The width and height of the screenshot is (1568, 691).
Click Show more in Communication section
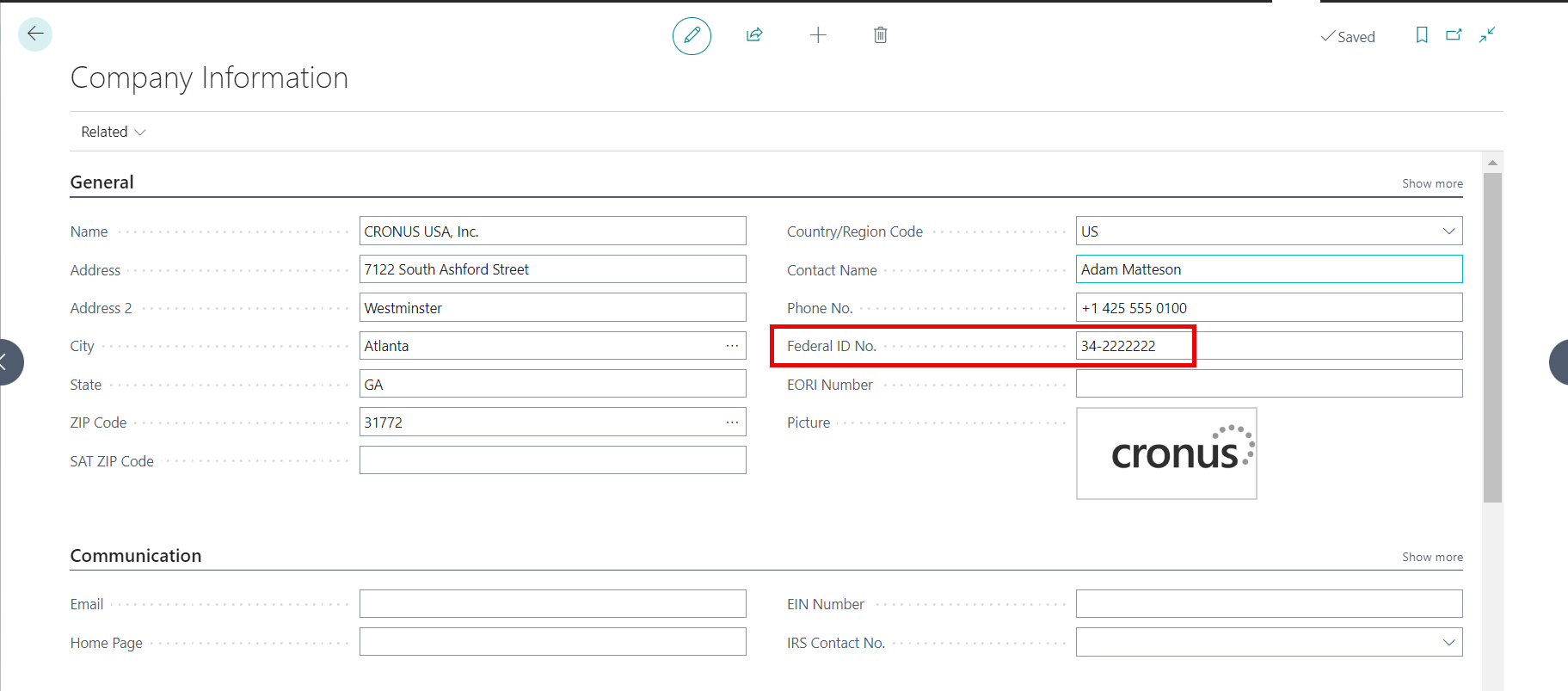pos(1432,557)
